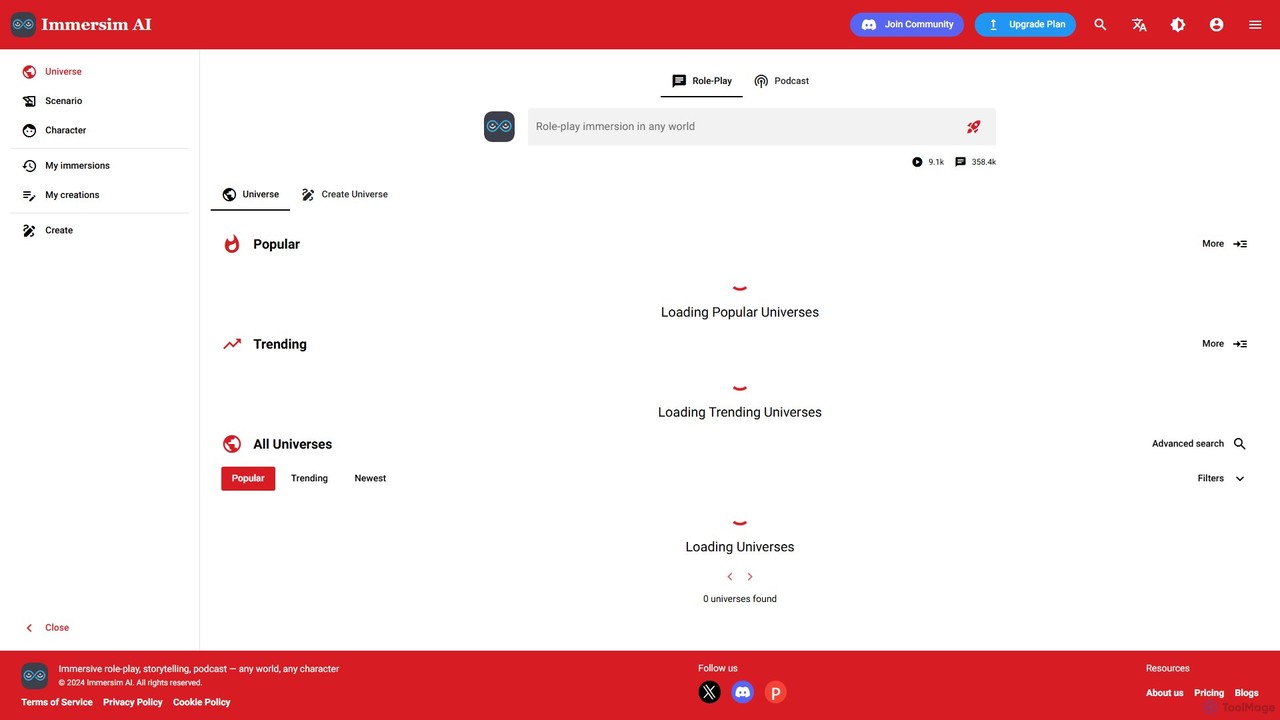
Task: Open the hamburger menu in header
Action: click(1255, 25)
